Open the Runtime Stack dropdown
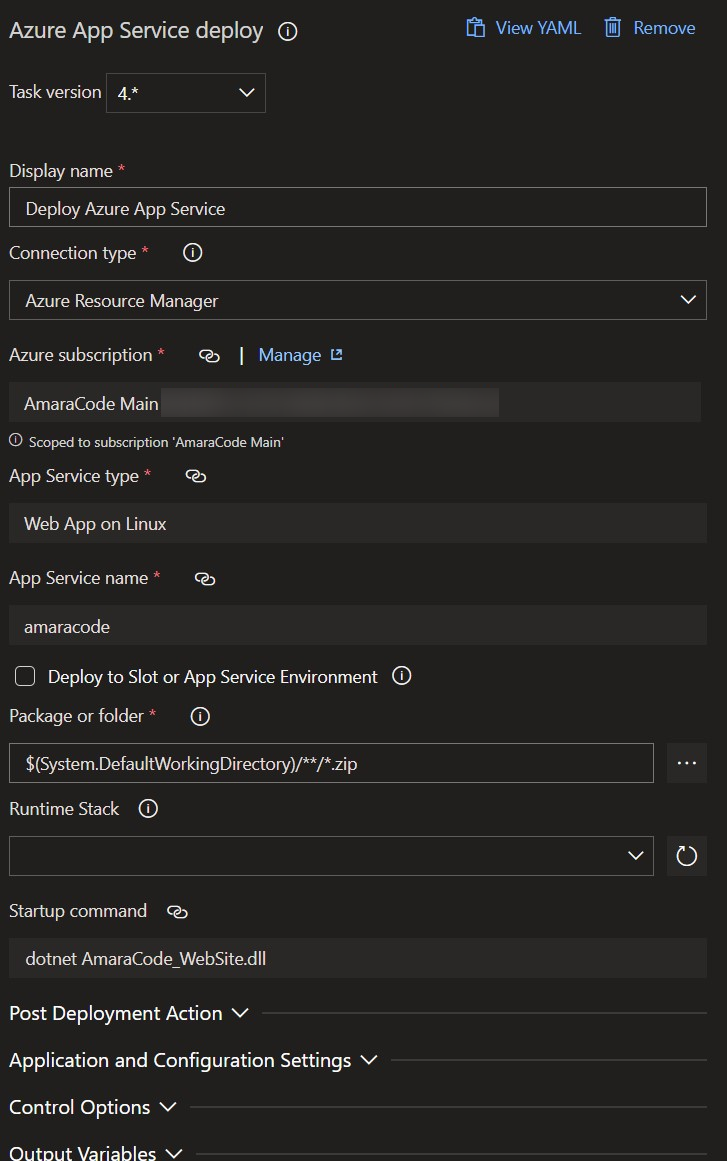This screenshot has width=727, height=1161. pos(331,856)
